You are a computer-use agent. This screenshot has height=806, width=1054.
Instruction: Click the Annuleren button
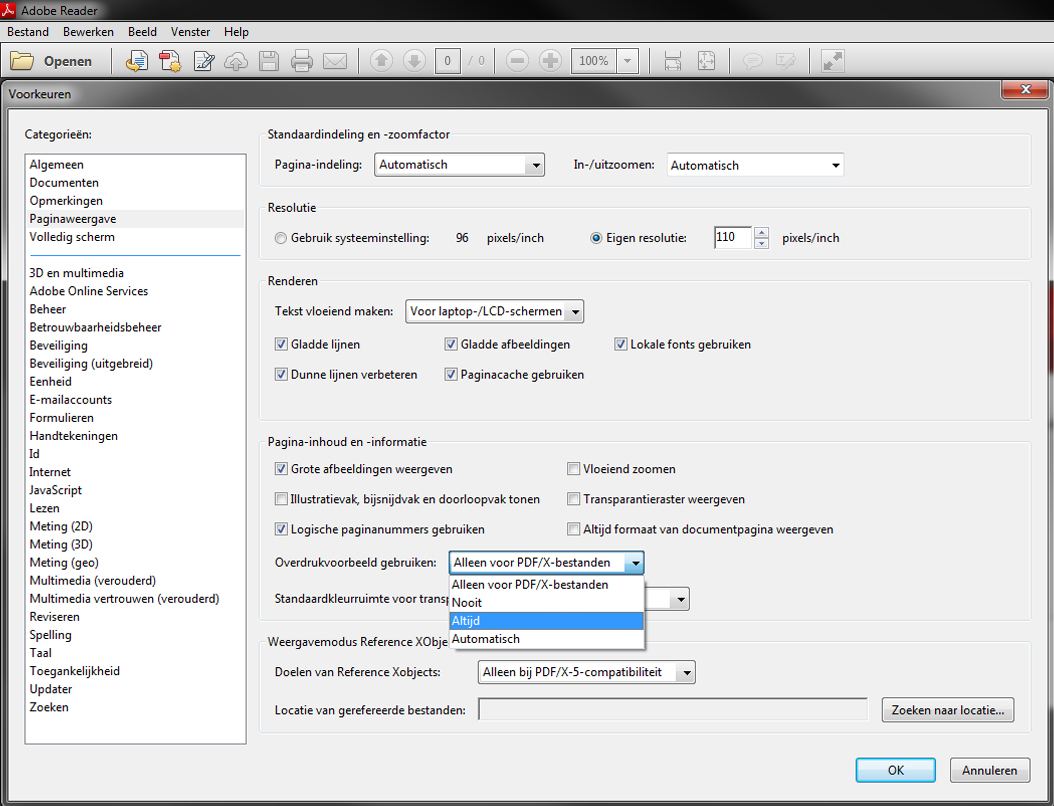(989, 770)
